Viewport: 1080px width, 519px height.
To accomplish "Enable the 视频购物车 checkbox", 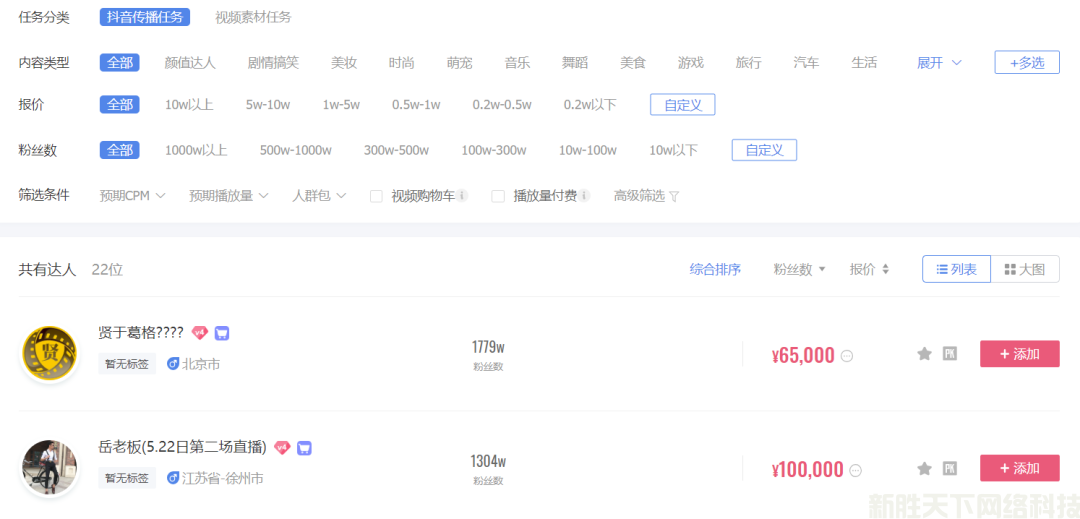I will pyautogui.click(x=377, y=196).
